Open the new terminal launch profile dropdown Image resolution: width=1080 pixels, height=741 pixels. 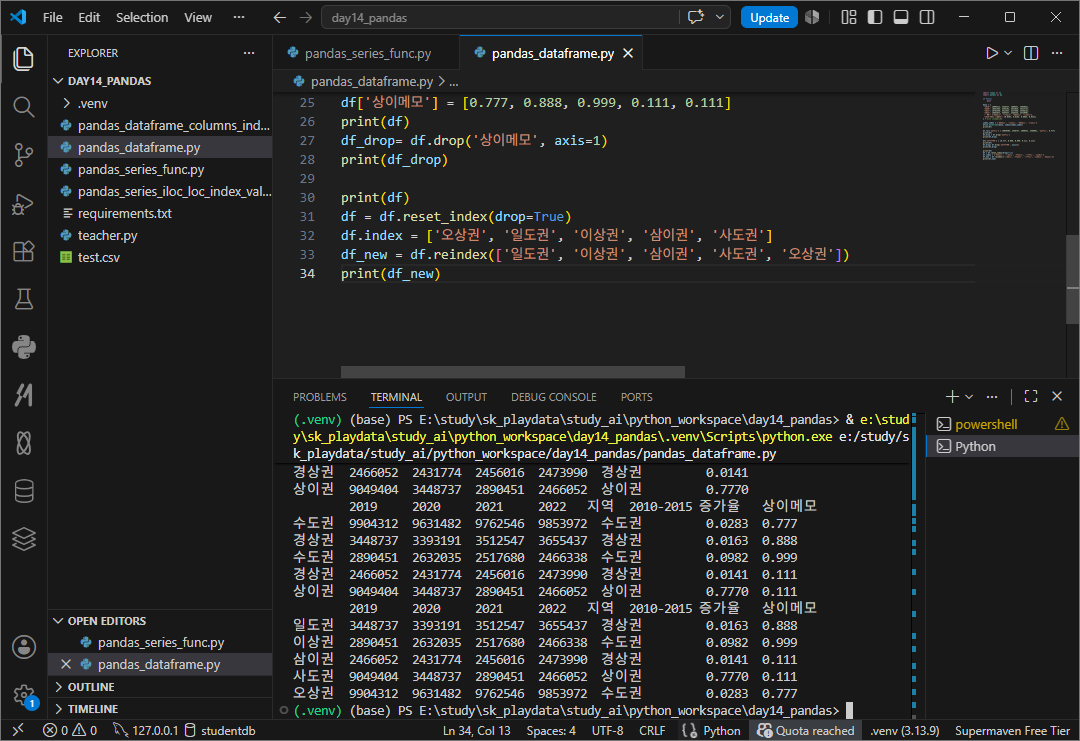(969, 396)
